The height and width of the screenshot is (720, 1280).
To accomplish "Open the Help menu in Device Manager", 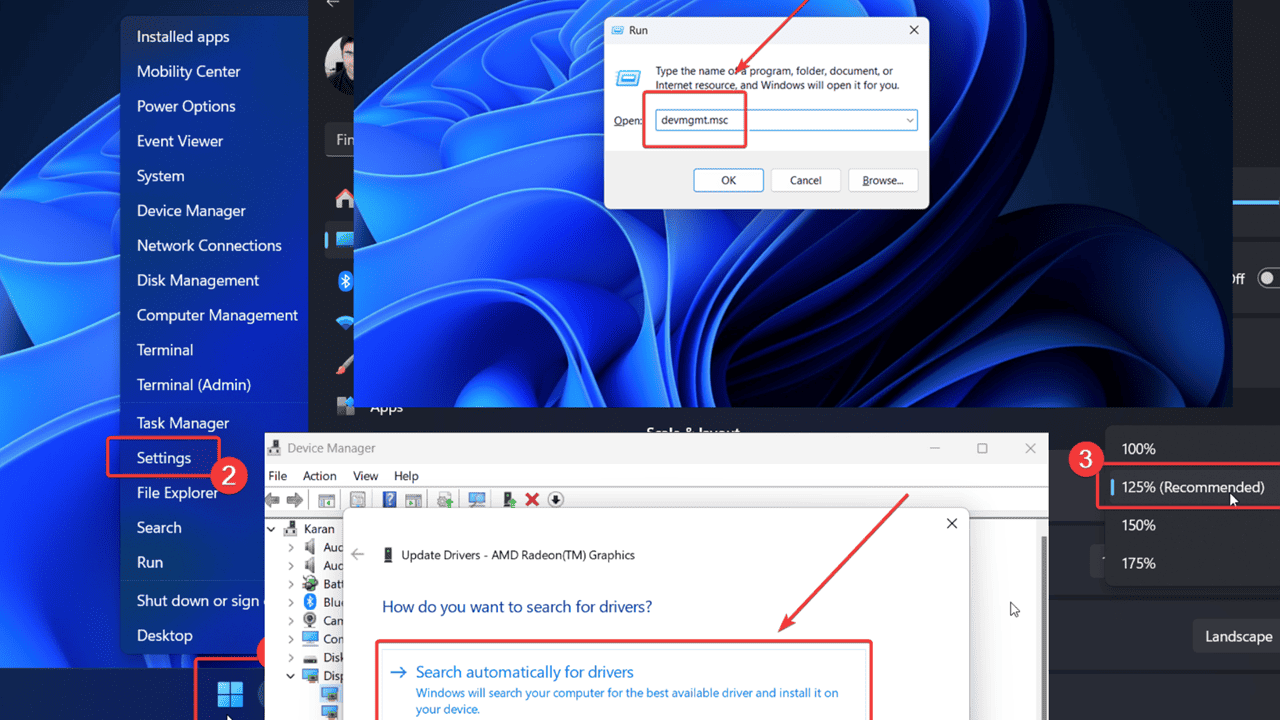I will (406, 476).
